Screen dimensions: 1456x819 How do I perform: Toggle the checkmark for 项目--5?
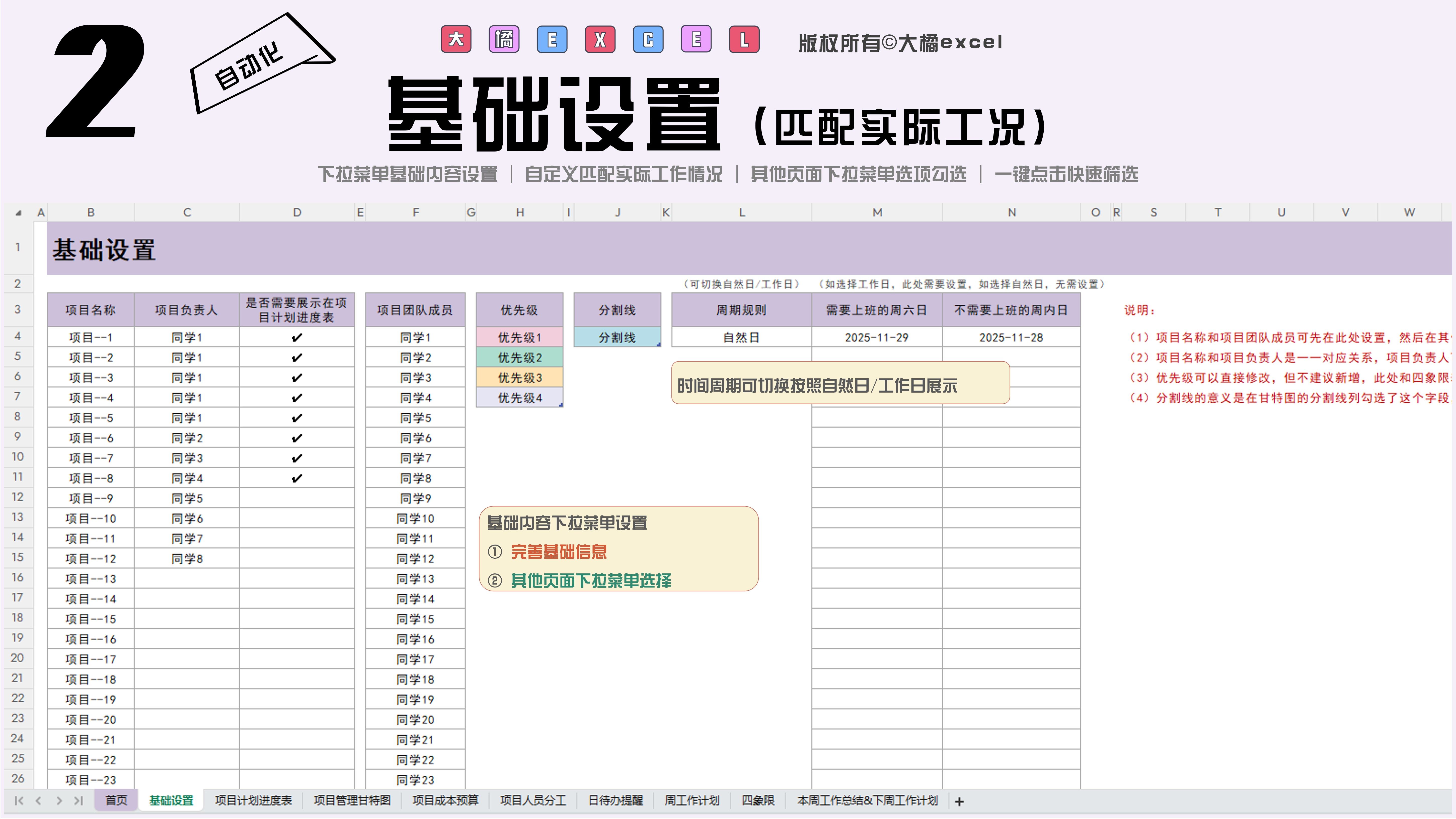297,418
